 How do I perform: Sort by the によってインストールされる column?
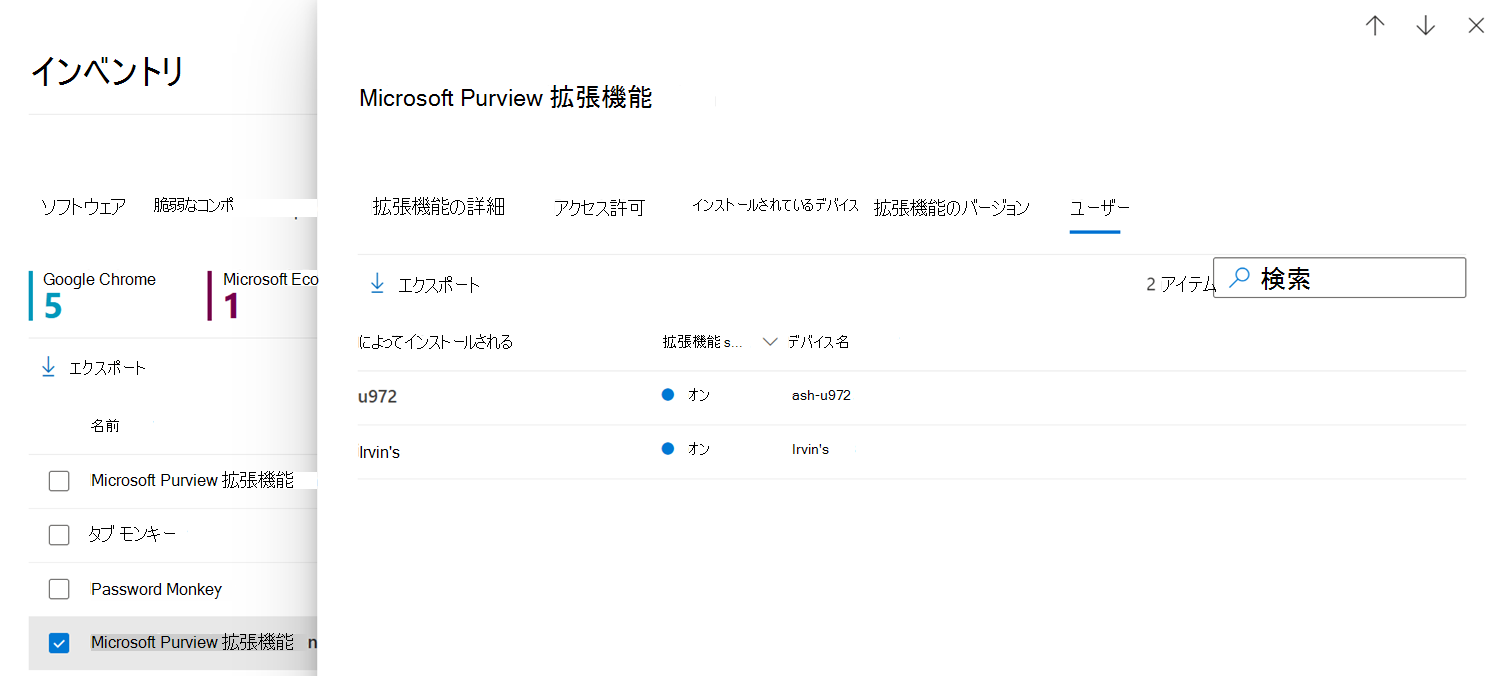pyautogui.click(x=435, y=342)
